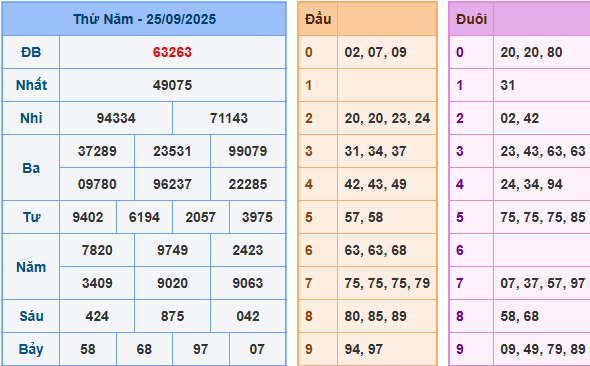Select Đuôi row 4 values 24, 34, 94
The image size is (590, 366).
[x=531, y=184]
